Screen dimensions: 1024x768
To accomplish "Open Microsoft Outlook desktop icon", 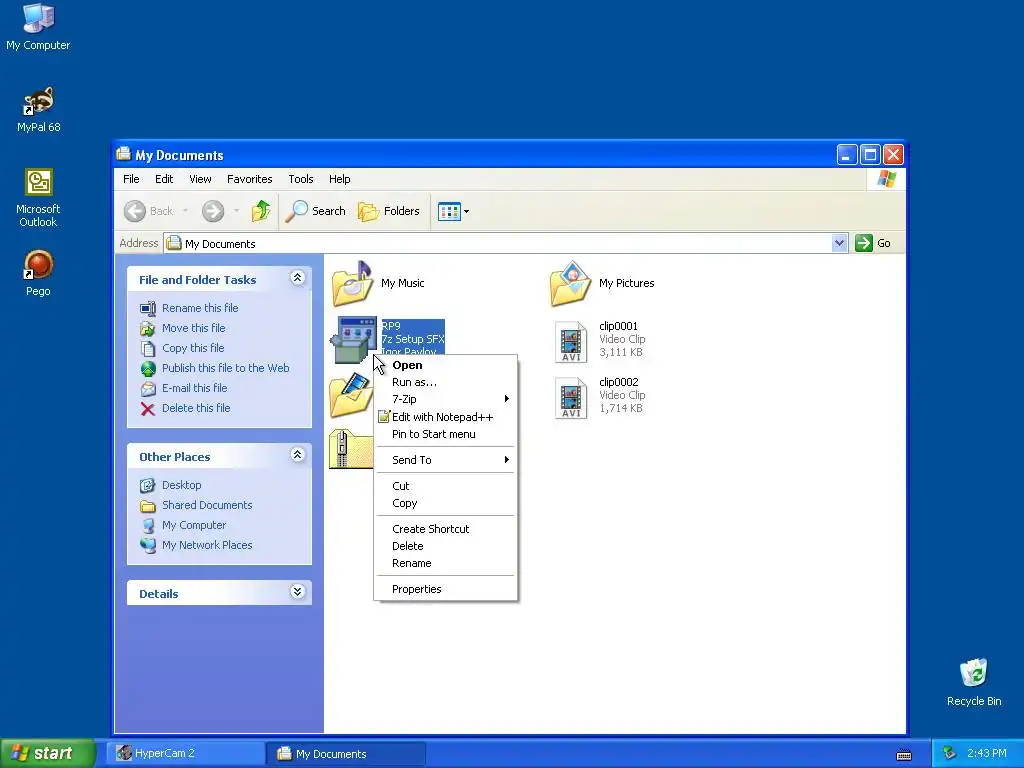I will coord(38,198).
